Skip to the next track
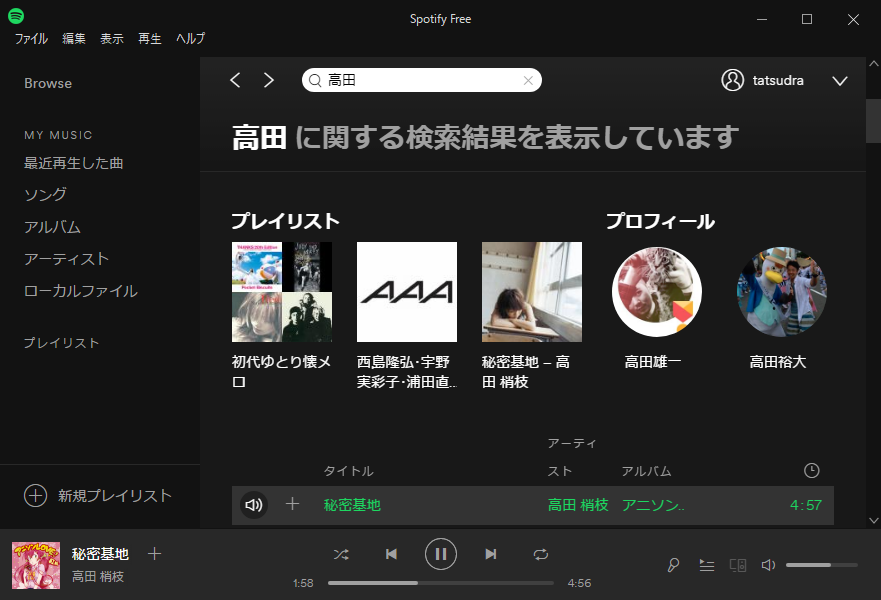 tap(490, 554)
